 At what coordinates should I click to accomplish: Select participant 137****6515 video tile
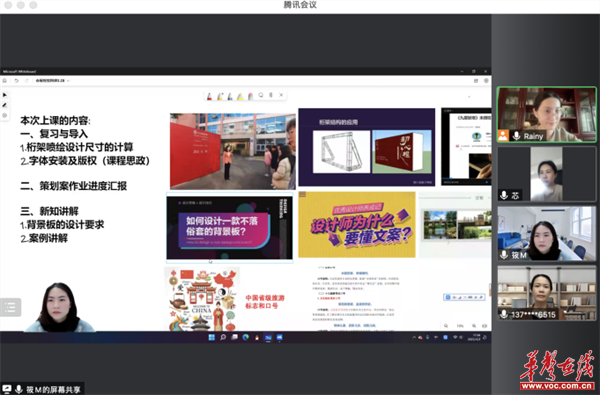click(546, 293)
